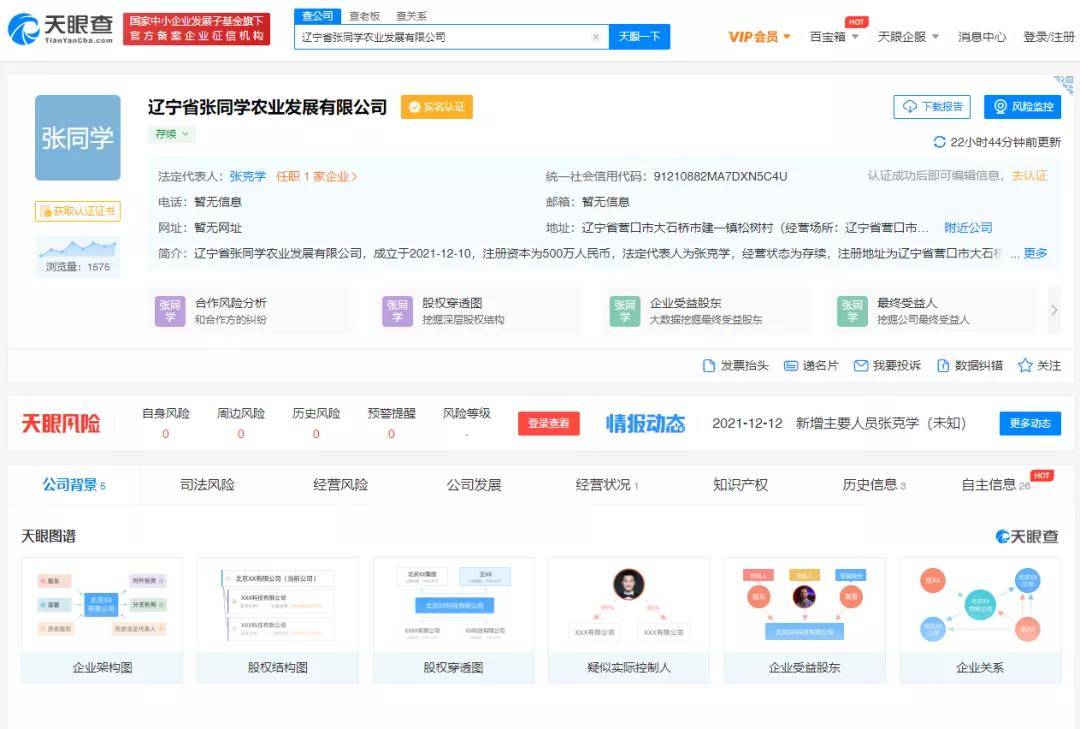This screenshot has height=729, width=1080.
Task: Select the 司法风险 tab
Action: tap(207, 485)
